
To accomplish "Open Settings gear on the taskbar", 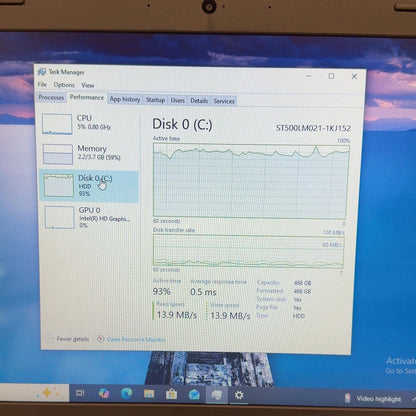I will coord(239,395).
